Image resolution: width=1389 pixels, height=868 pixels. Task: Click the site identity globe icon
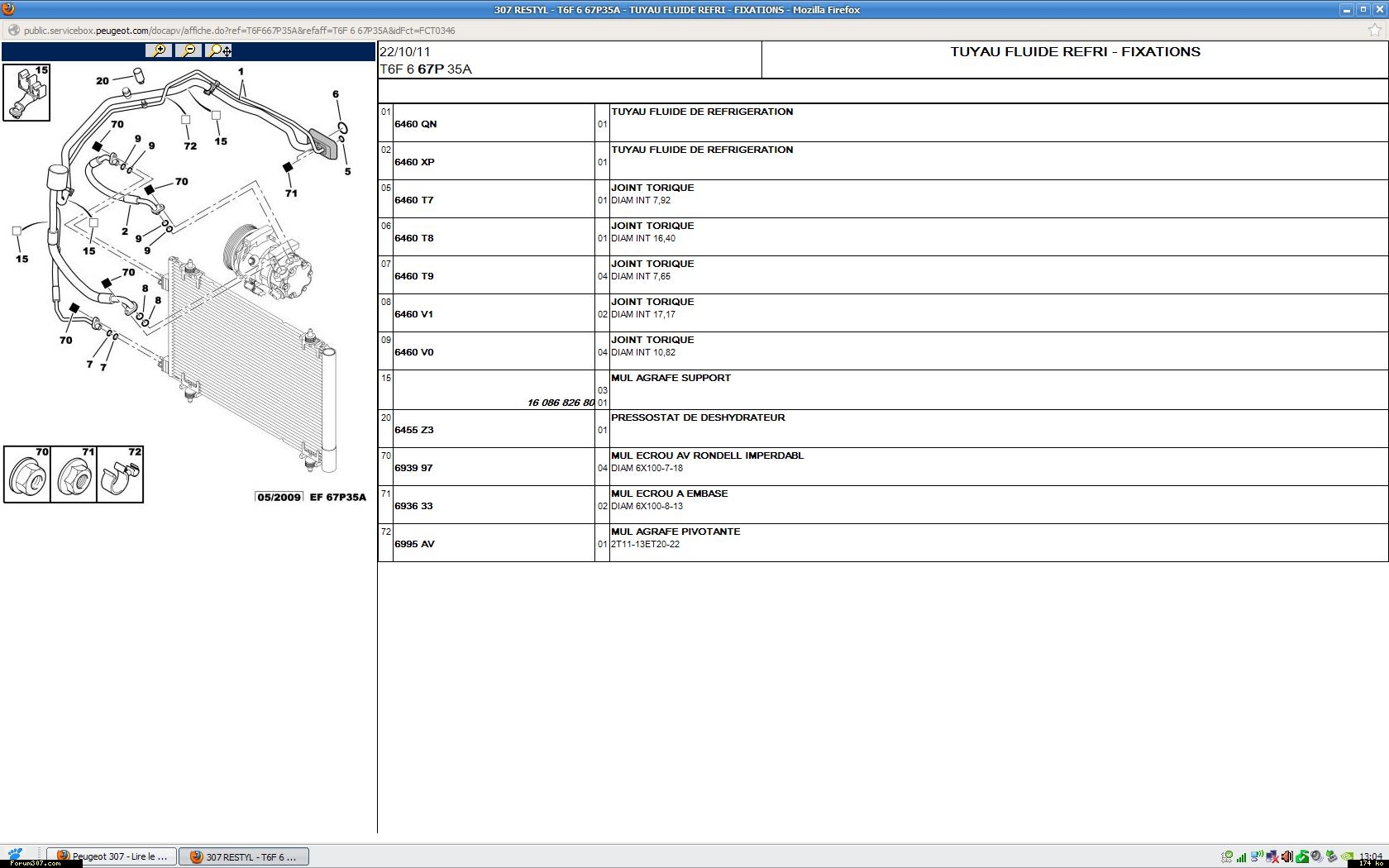(13, 31)
